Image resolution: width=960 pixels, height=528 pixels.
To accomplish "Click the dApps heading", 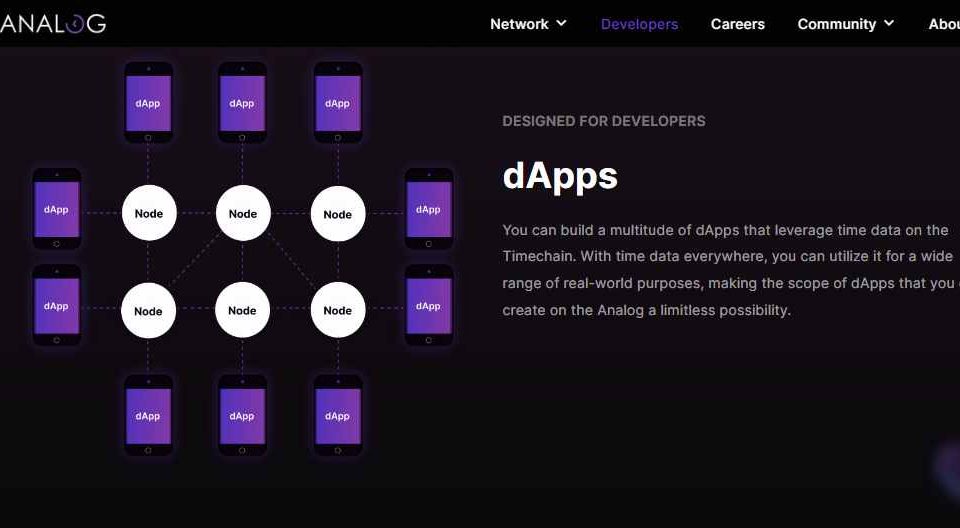I will (560, 176).
